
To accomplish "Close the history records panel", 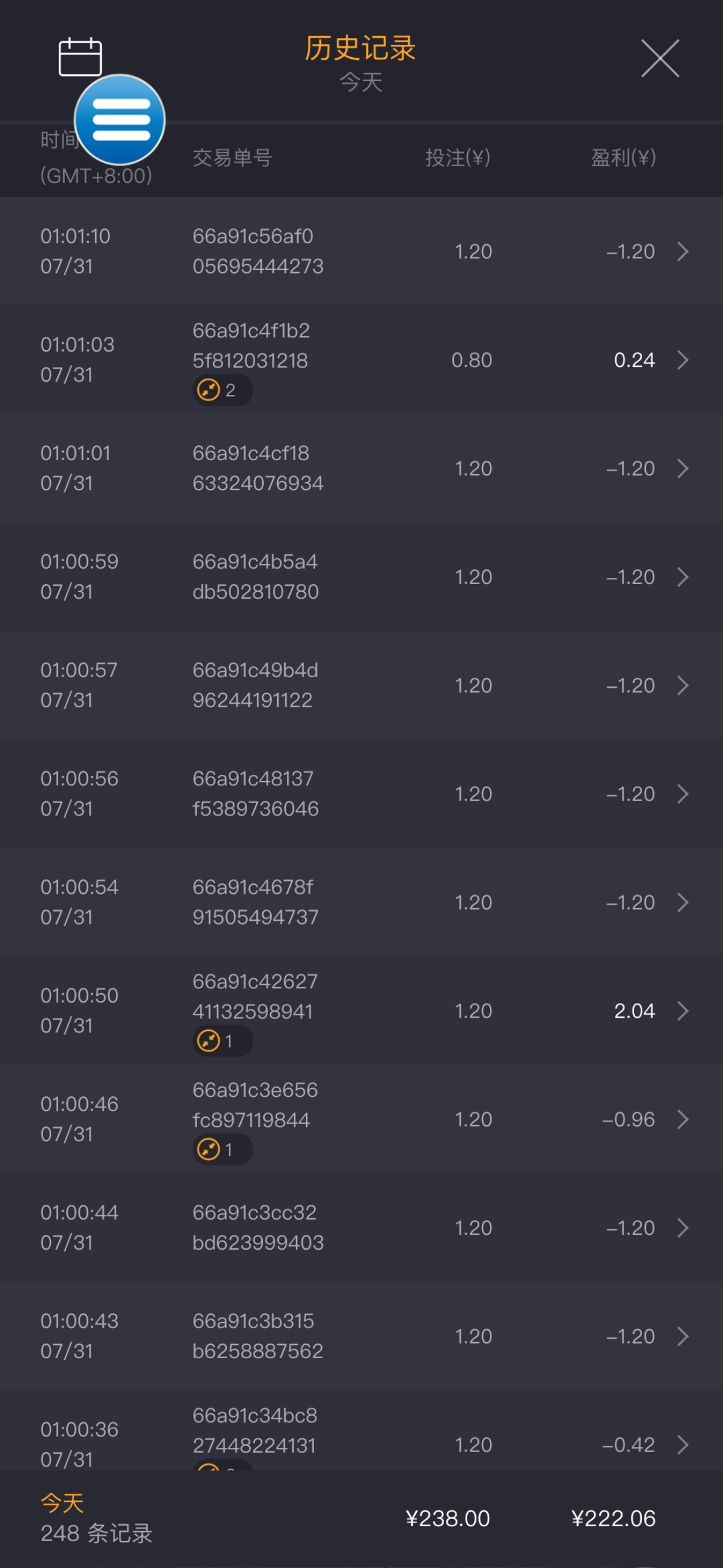I will [660, 58].
